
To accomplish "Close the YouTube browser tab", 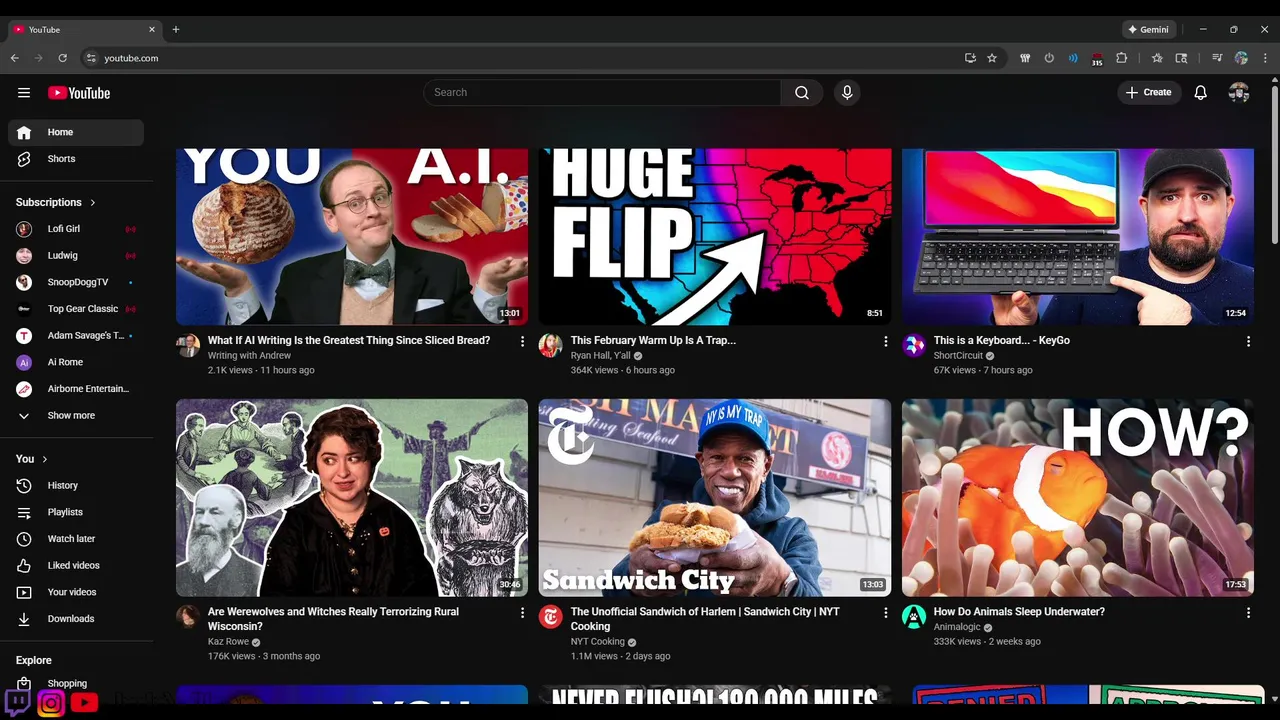I will tap(152, 29).
